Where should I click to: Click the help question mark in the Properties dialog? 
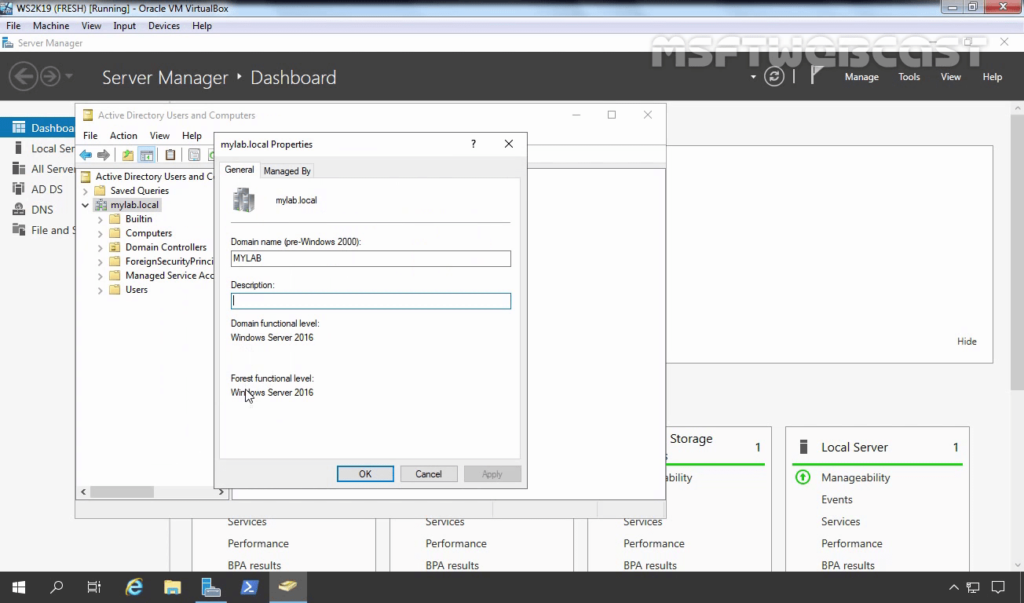[x=473, y=144]
